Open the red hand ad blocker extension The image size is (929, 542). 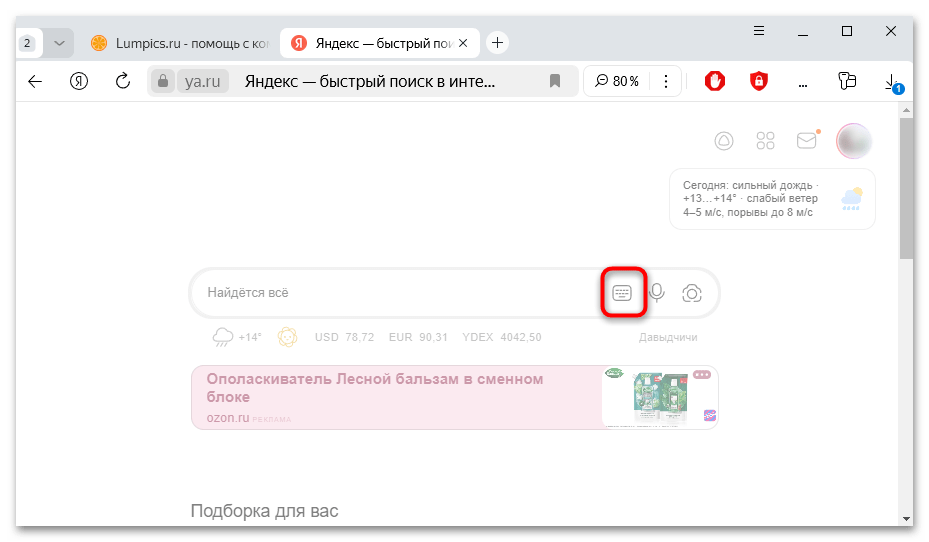715,81
